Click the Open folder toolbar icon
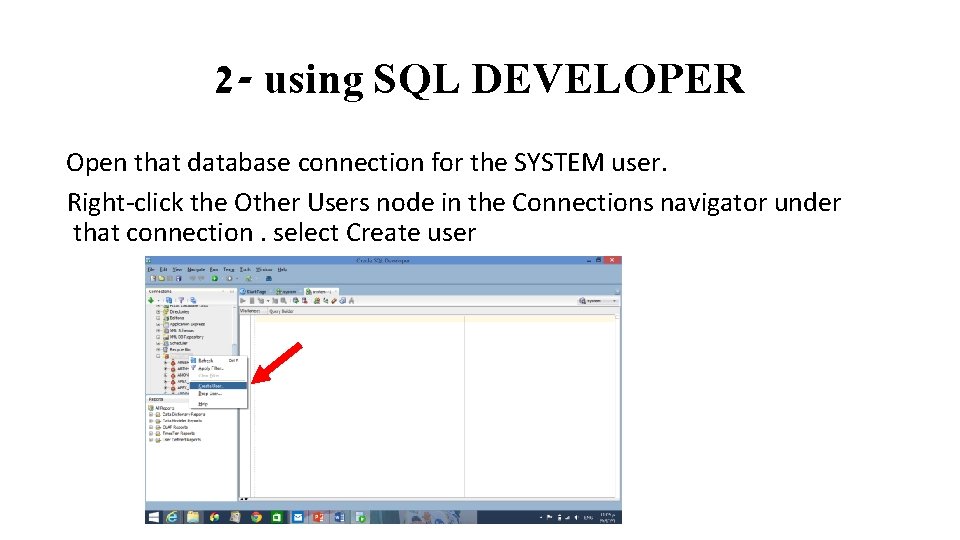 click(162, 279)
